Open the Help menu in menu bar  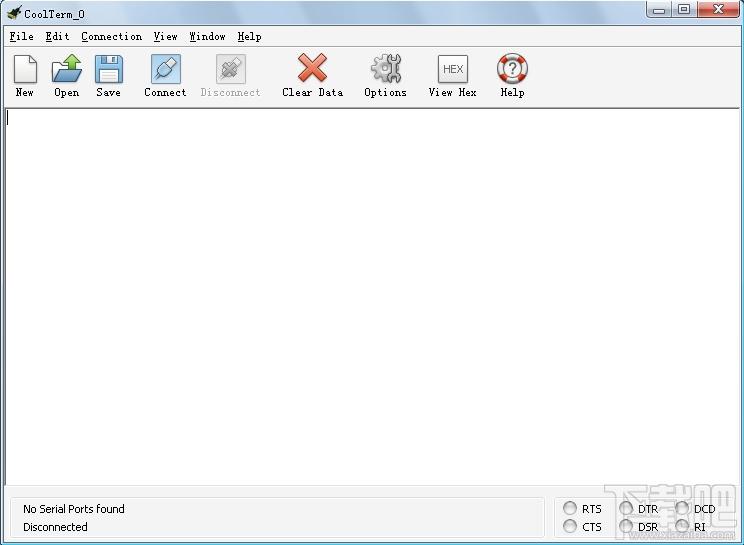pos(250,37)
